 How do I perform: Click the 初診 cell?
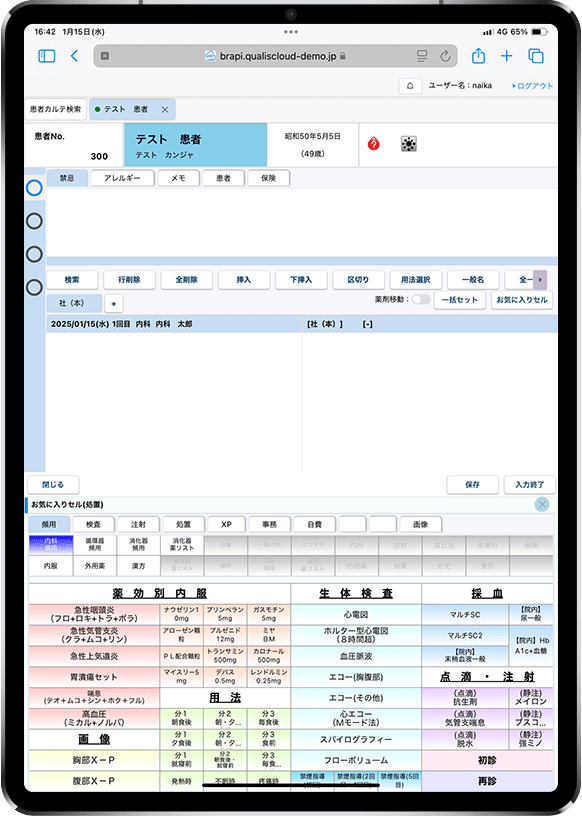point(487,760)
